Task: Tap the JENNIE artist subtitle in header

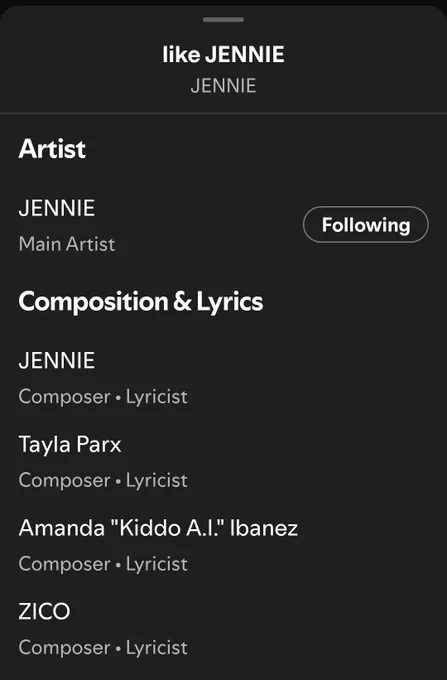Action: pyautogui.click(x=223, y=86)
